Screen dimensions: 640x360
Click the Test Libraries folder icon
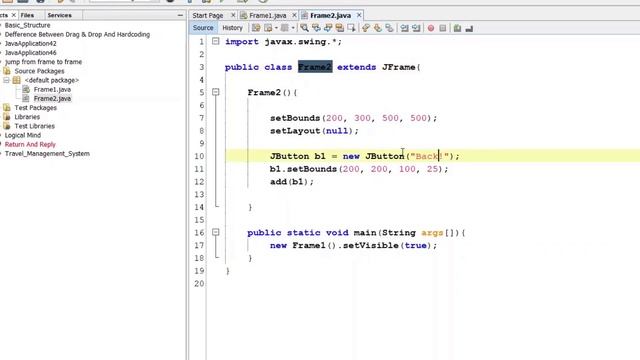[x=7, y=126]
